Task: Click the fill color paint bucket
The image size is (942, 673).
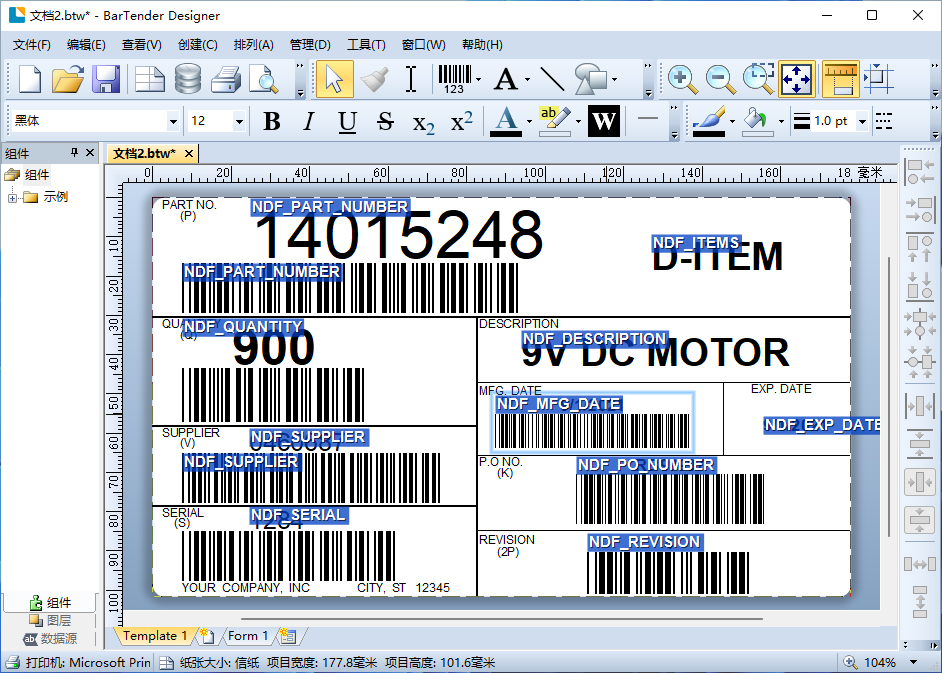Action: coord(758,121)
